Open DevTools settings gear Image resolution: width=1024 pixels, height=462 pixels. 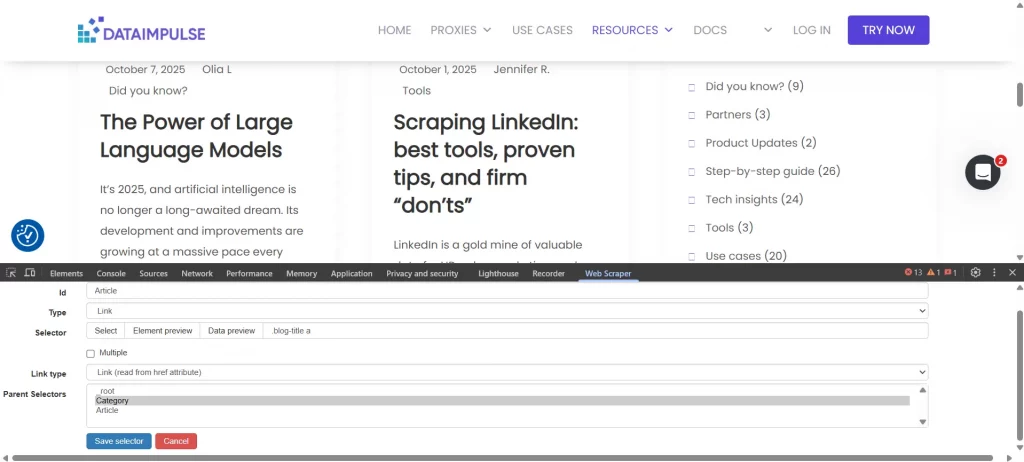click(976, 272)
